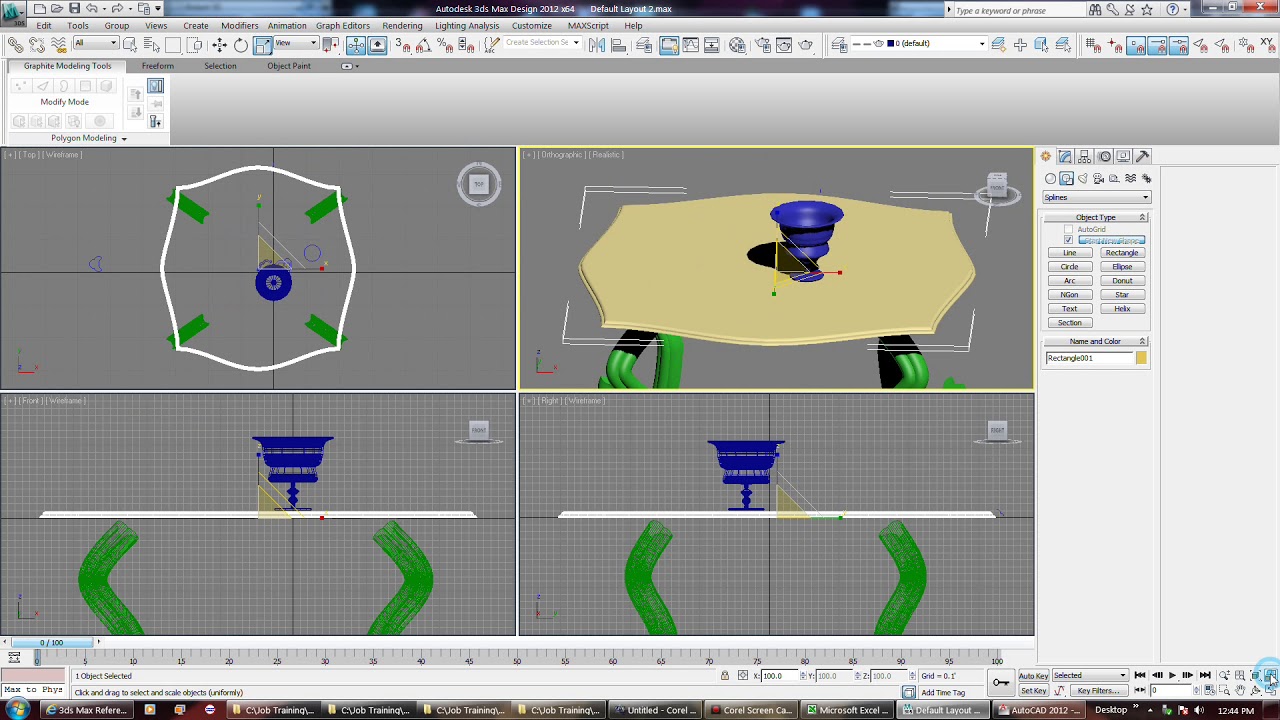Open the Hierarchy command panel tab

click(x=1085, y=156)
